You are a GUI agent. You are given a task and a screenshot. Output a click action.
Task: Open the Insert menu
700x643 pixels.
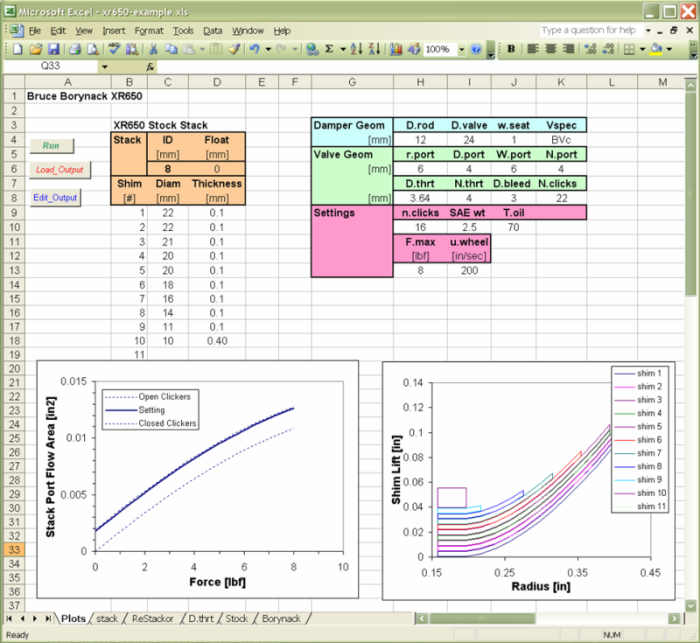114,31
